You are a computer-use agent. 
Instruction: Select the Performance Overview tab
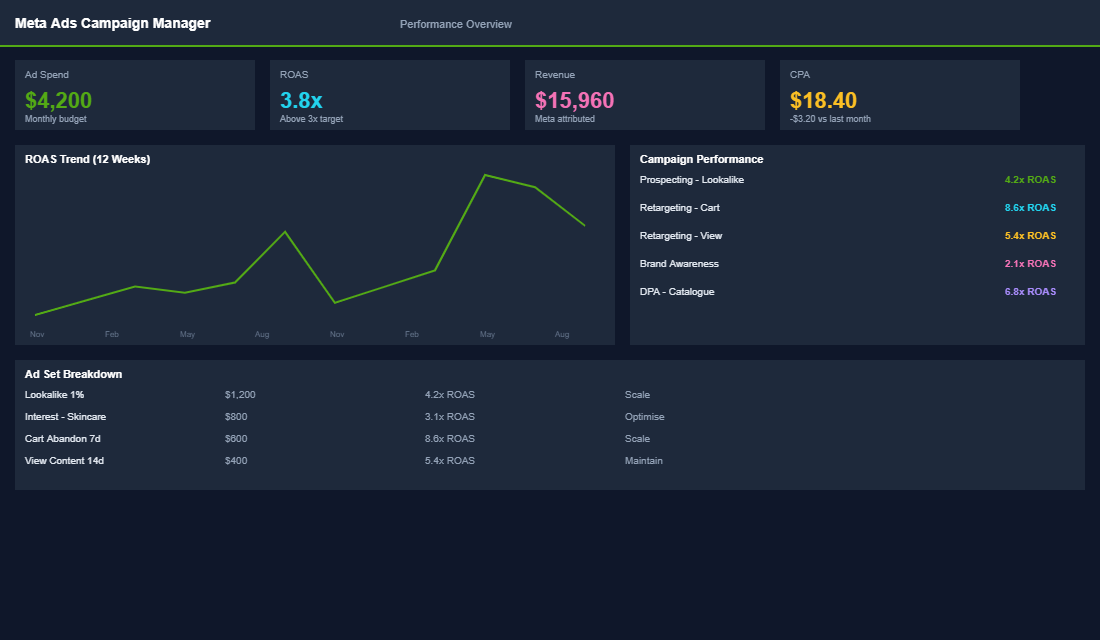(455, 23)
